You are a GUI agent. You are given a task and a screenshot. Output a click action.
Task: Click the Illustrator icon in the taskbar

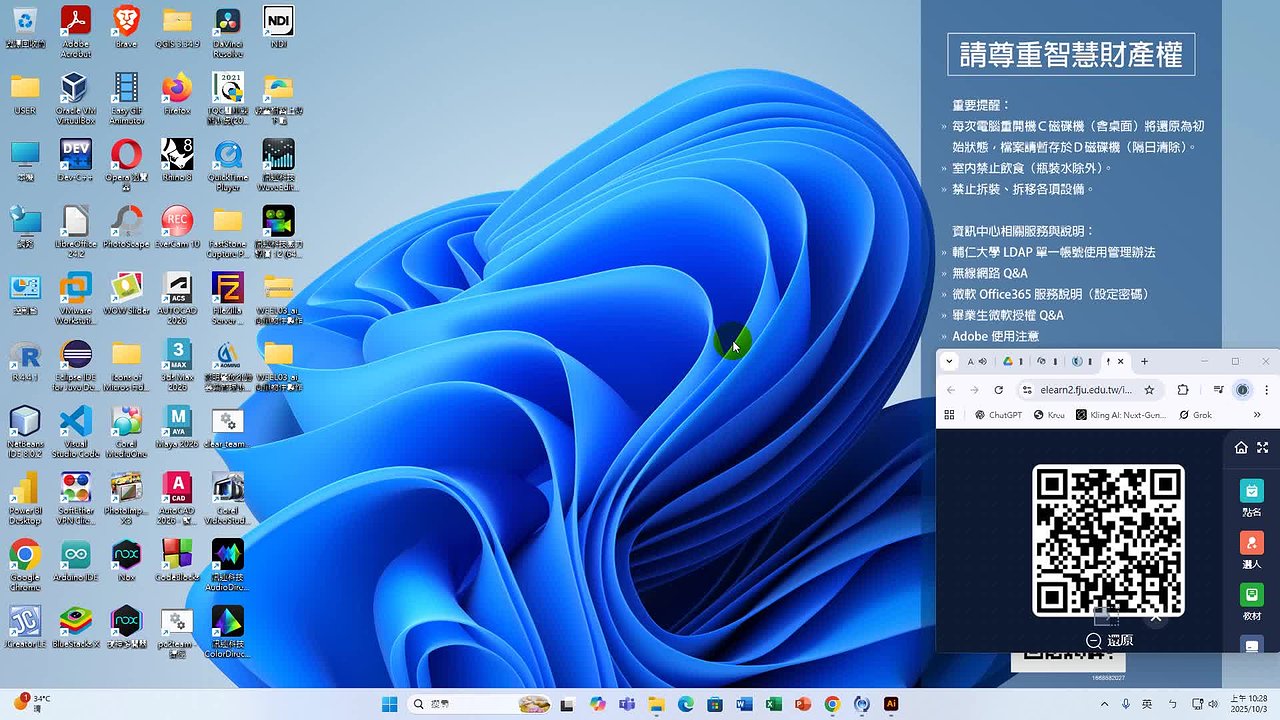click(891, 704)
